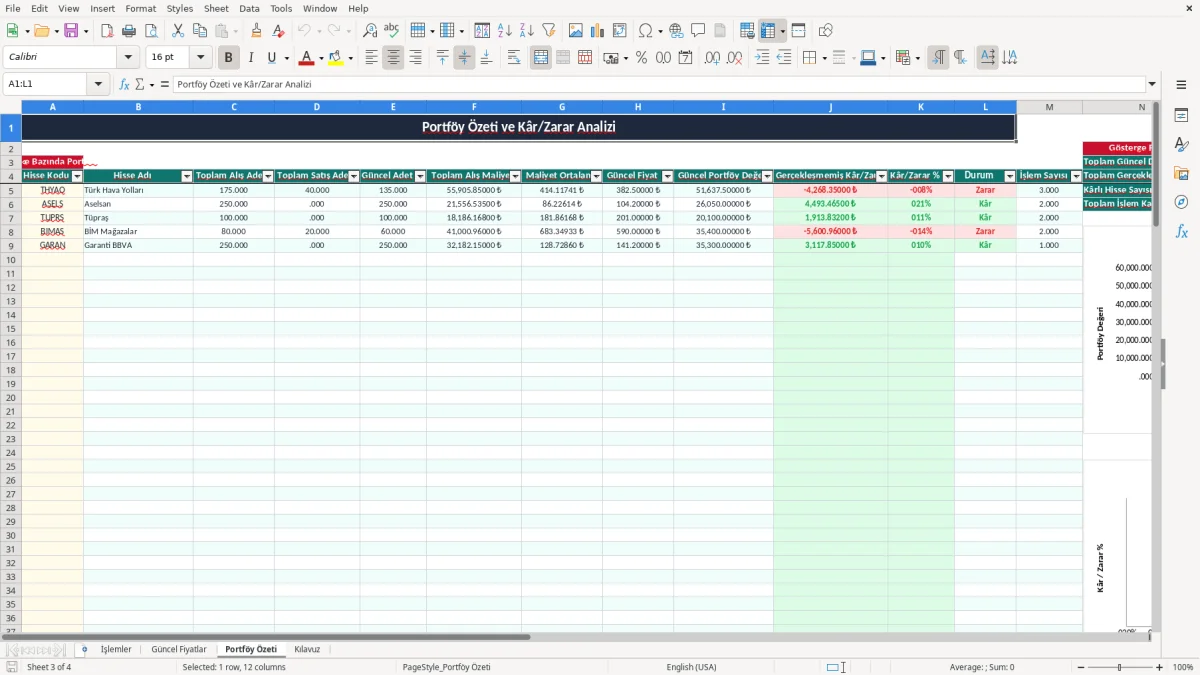Switch to the İşlemler sheet tab

tap(116, 649)
